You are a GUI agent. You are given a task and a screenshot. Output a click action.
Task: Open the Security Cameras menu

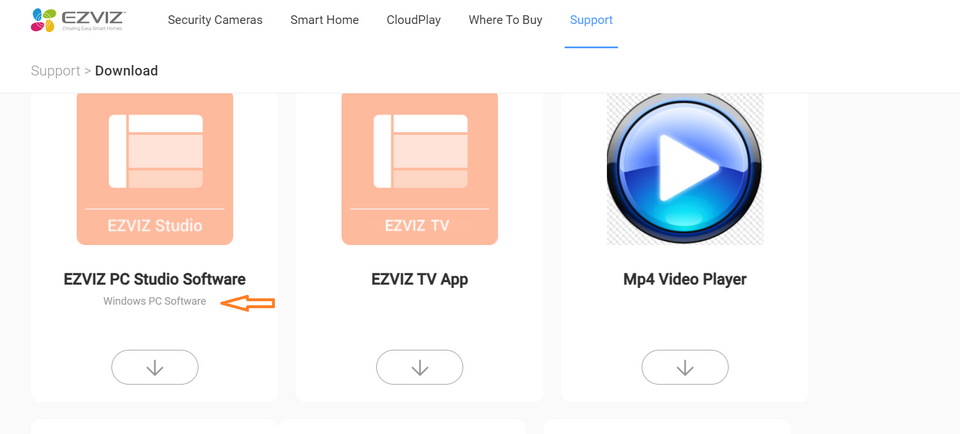[x=215, y=20]
